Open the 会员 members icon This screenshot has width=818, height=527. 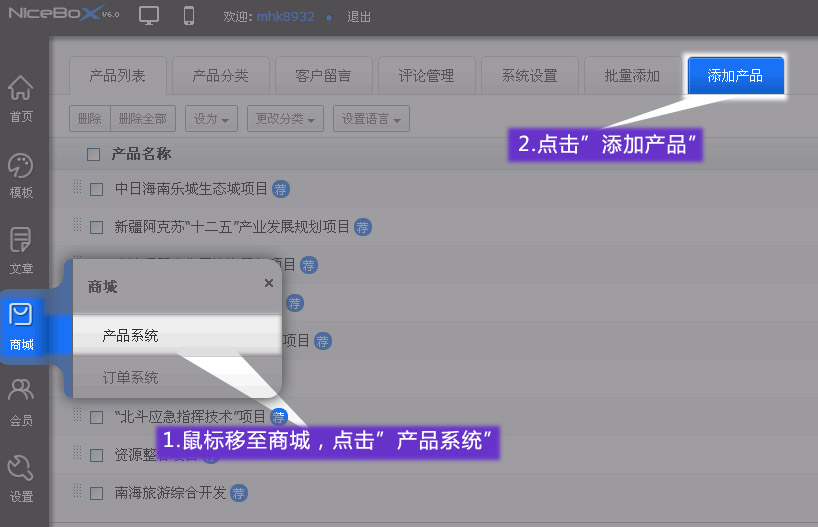(x=21, y=400)
